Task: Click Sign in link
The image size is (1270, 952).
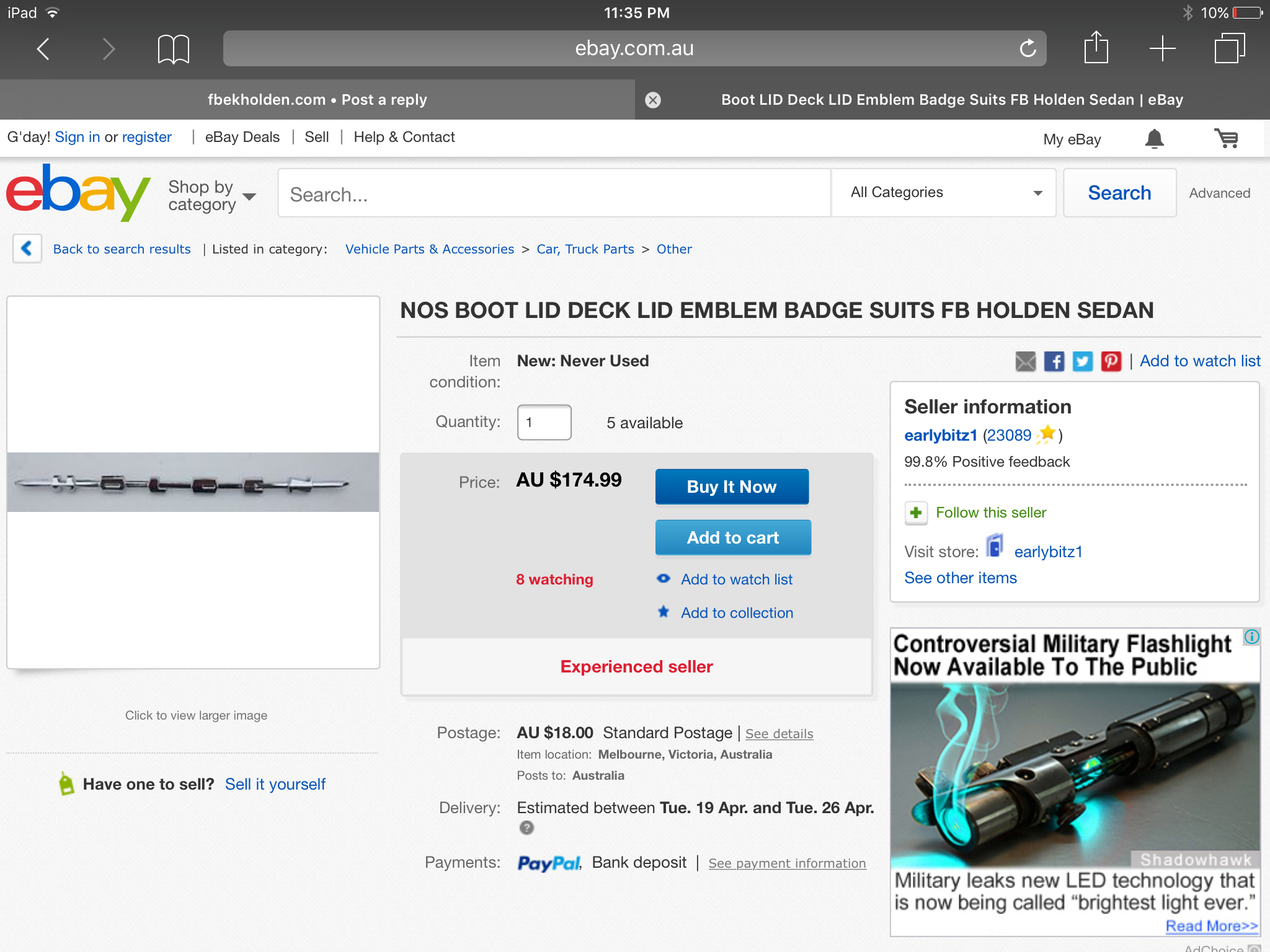Action: point(77,137)
